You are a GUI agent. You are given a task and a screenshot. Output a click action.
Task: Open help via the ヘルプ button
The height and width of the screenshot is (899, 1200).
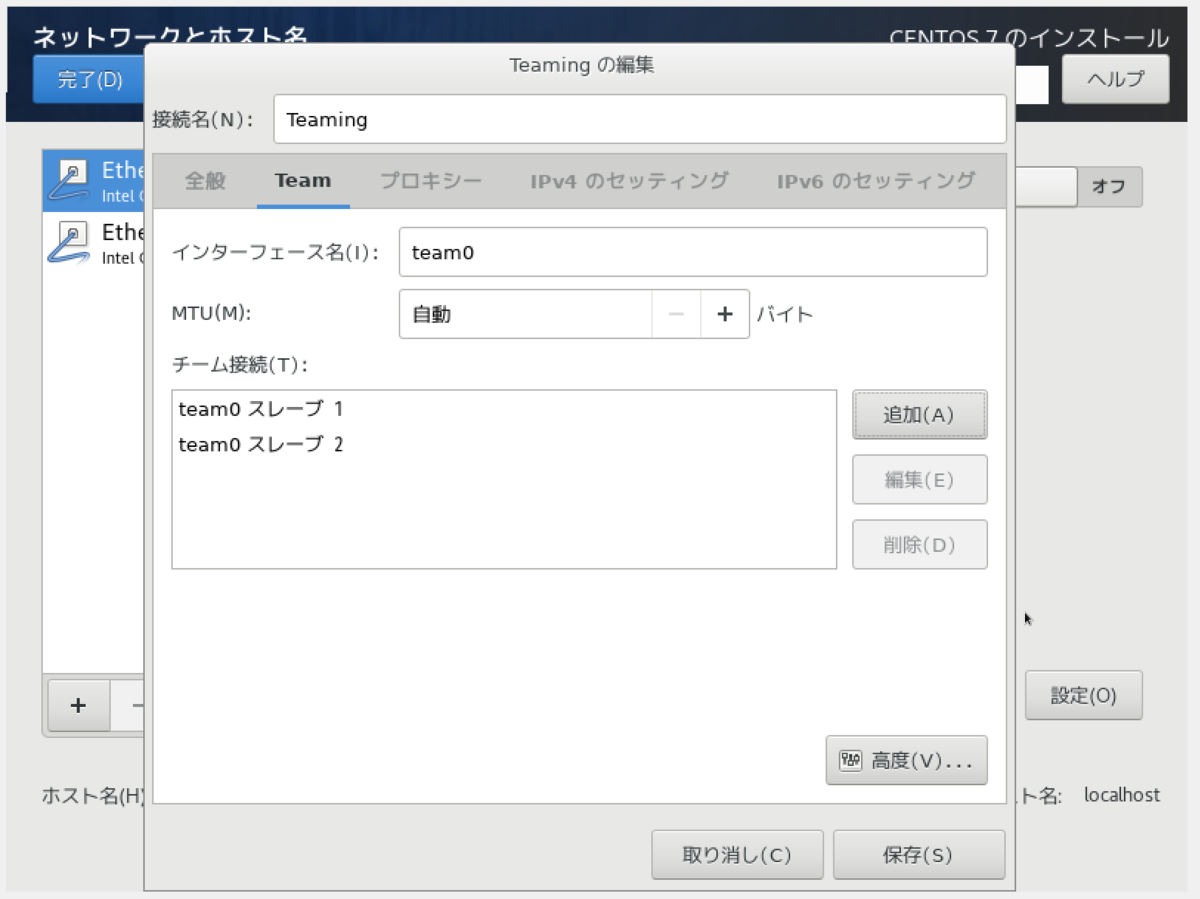click(1114, 79)
